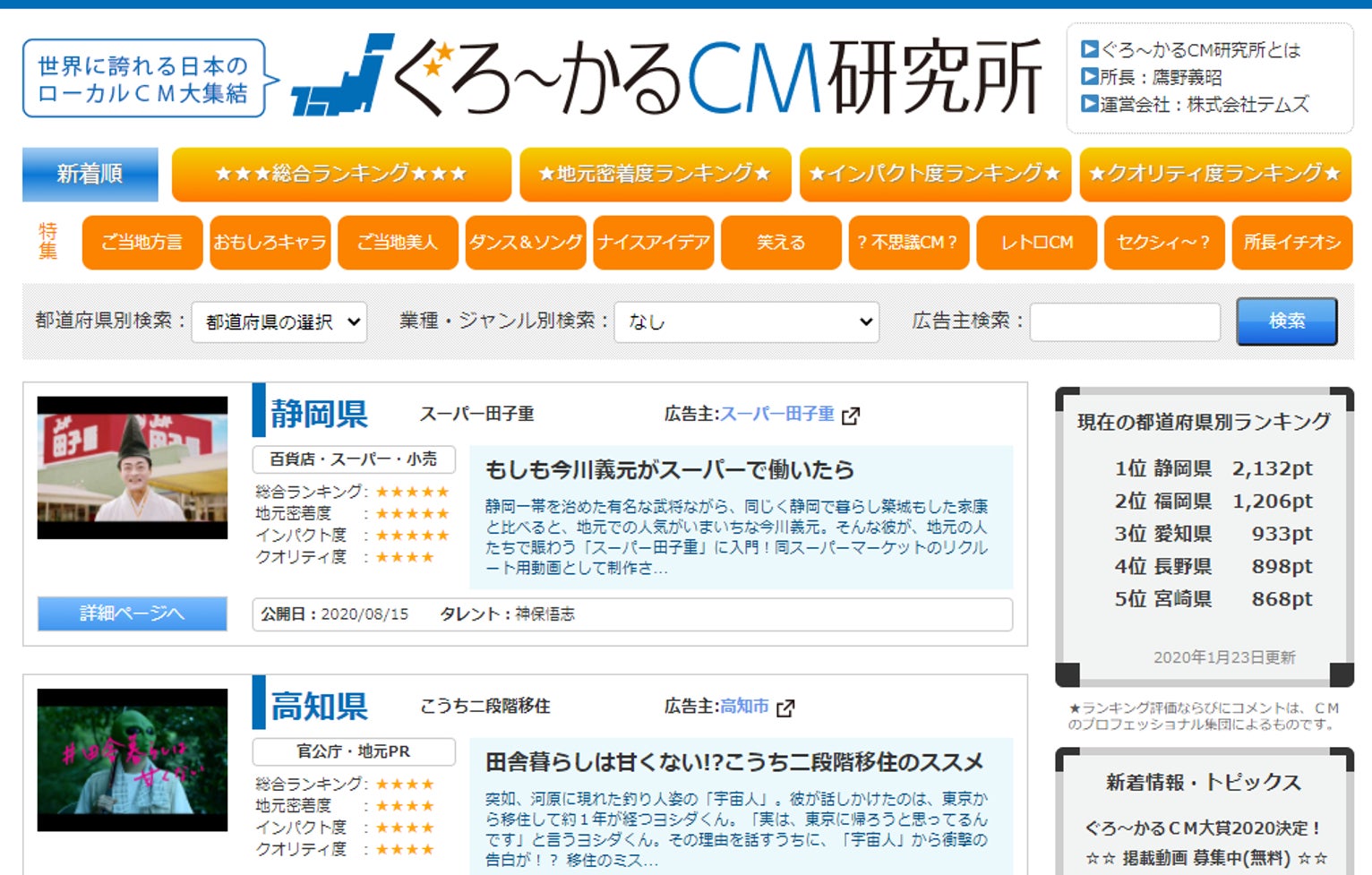This screenshot has height=875, width=1372.
Task: Select the 新着順 tab
Action: tap(90, 174)
